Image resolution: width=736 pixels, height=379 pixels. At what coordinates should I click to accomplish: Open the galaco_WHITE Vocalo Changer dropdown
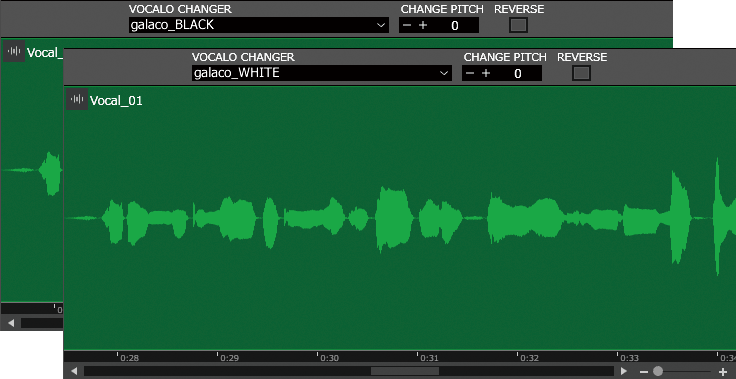point(322,73)
